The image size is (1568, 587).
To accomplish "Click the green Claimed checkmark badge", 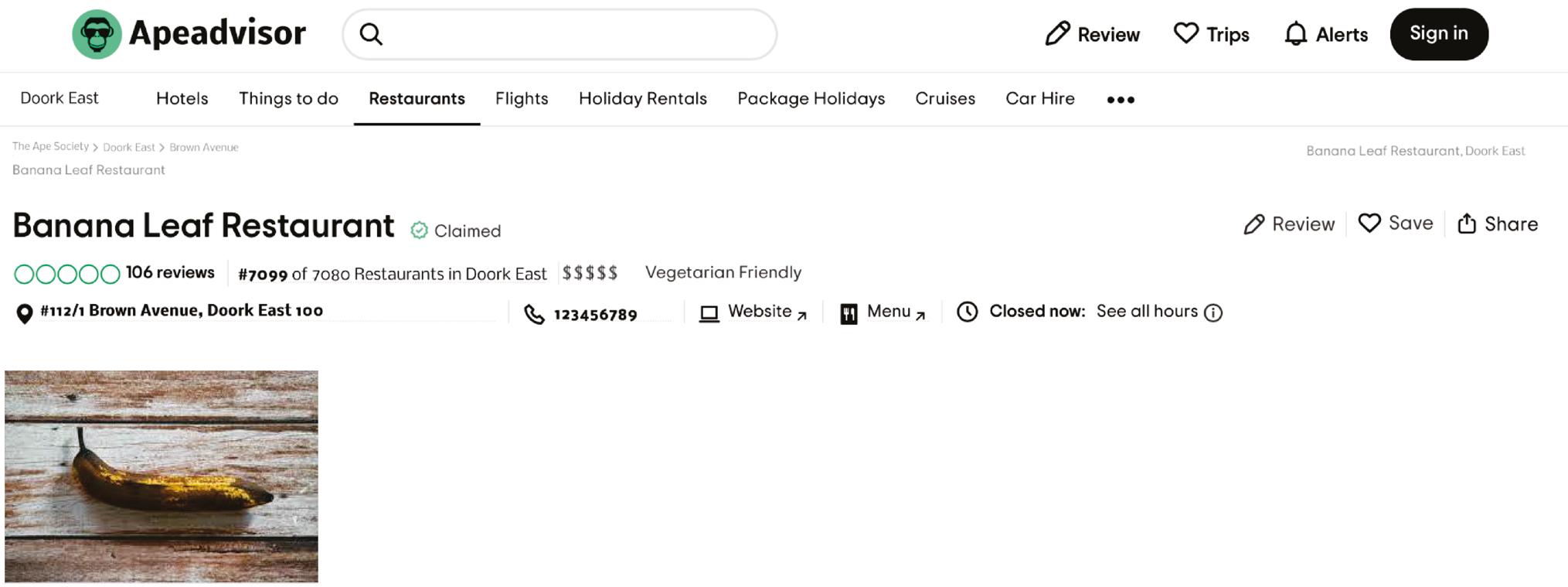I will (x=419, y=230).
